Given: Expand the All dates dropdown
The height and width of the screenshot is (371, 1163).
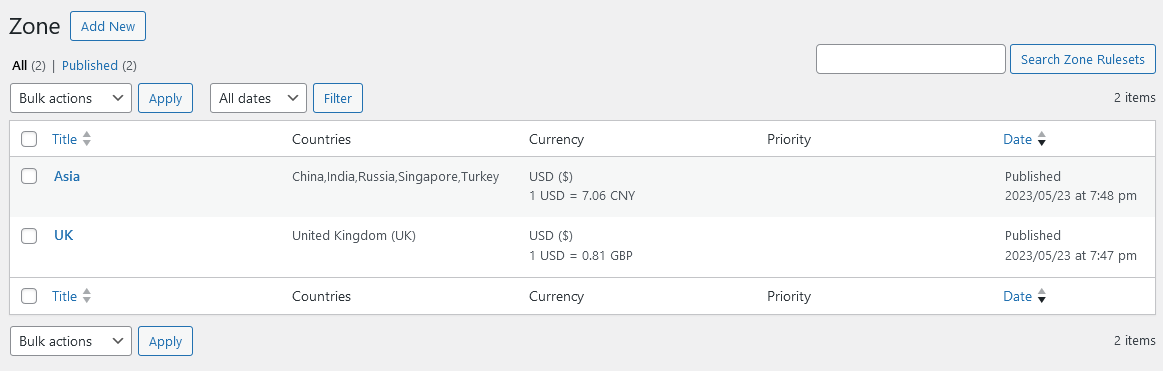Looking at the screenshot, I should coord(258,98).
